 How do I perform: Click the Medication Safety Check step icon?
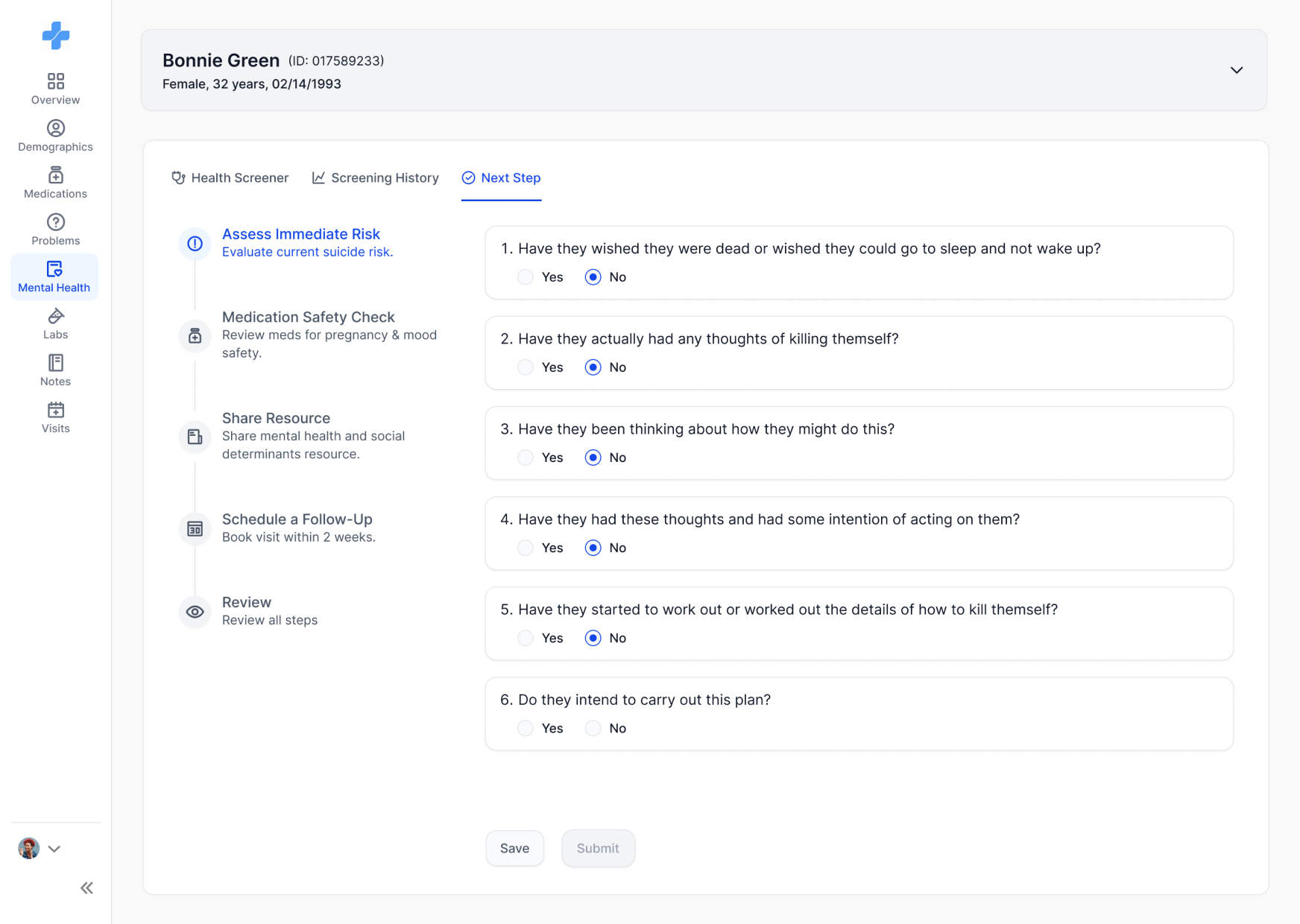[195, 336]
